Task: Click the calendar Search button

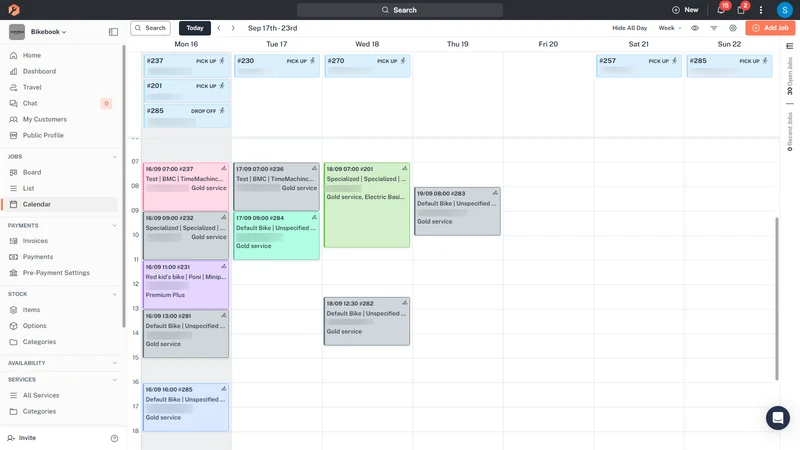Action: (151, 28)
